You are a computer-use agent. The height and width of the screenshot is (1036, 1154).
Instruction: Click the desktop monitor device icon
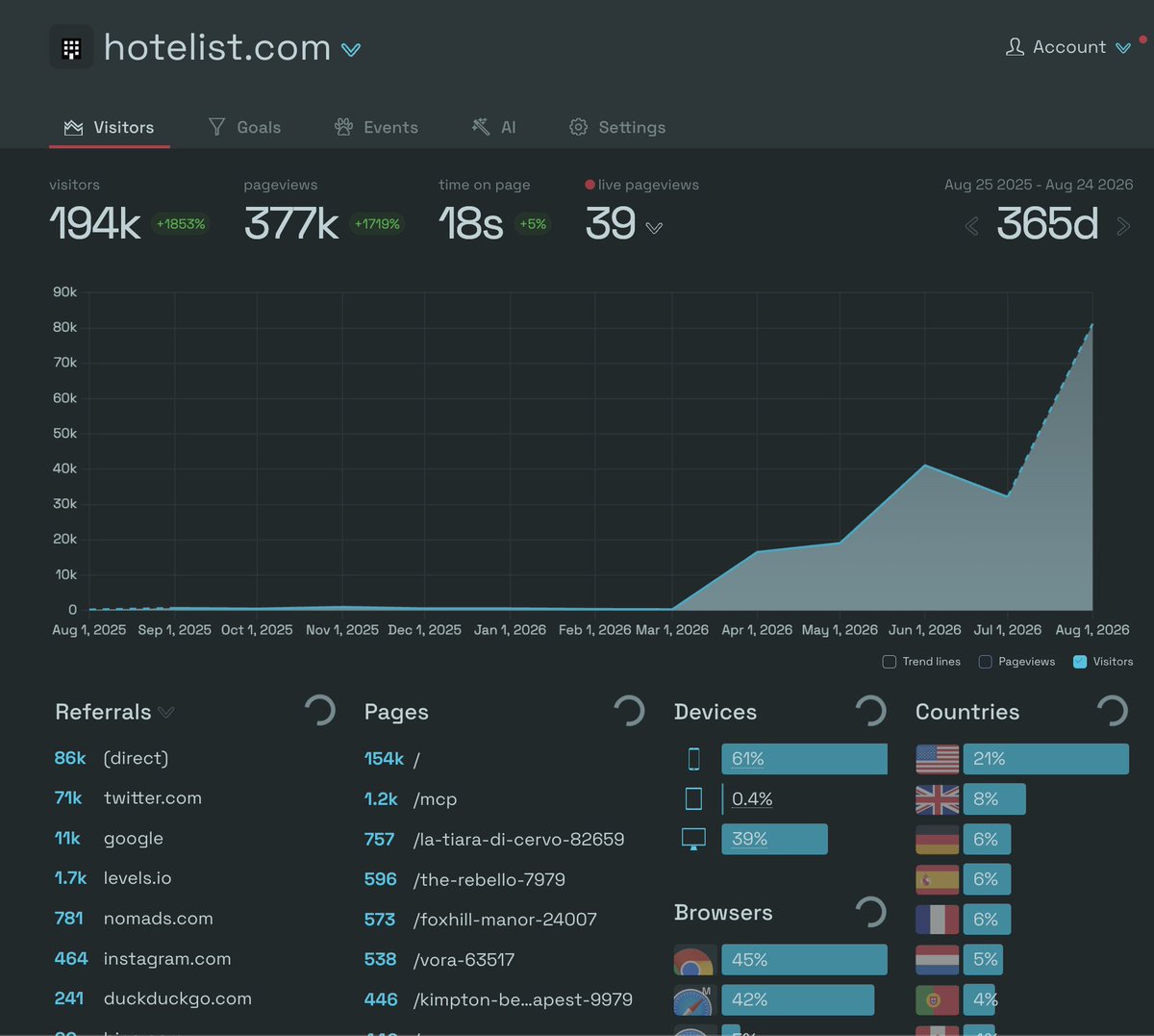tap(693, 839)
